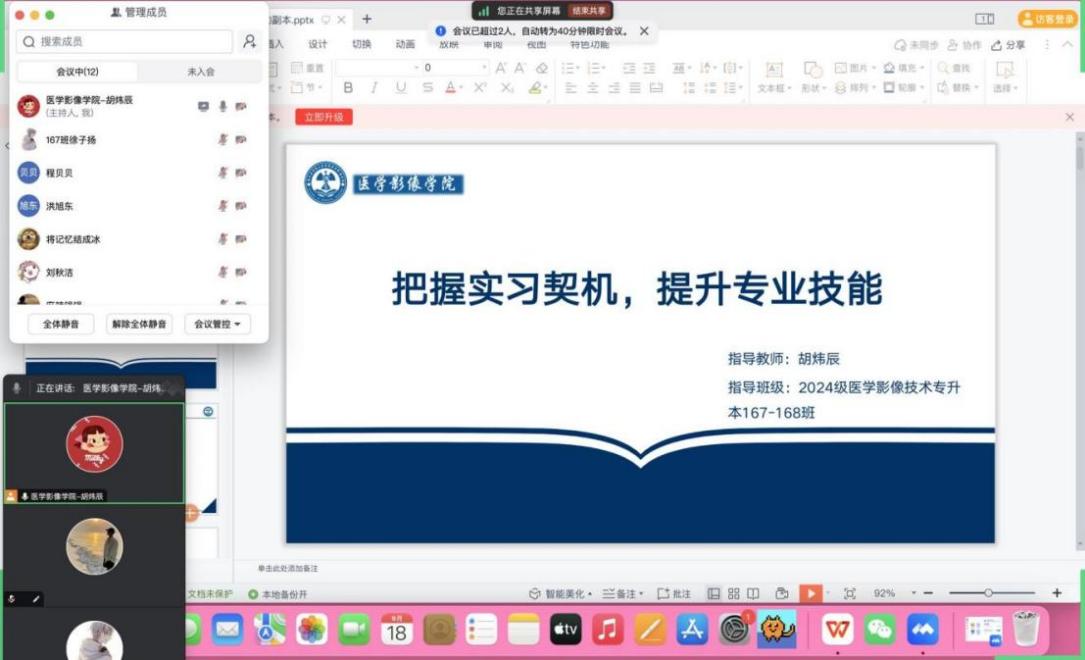Image resolution: width=1085 pixels, height=660 pixels.
Task: Open the 会议管控 dropdown
Action: tap(217, 324)
